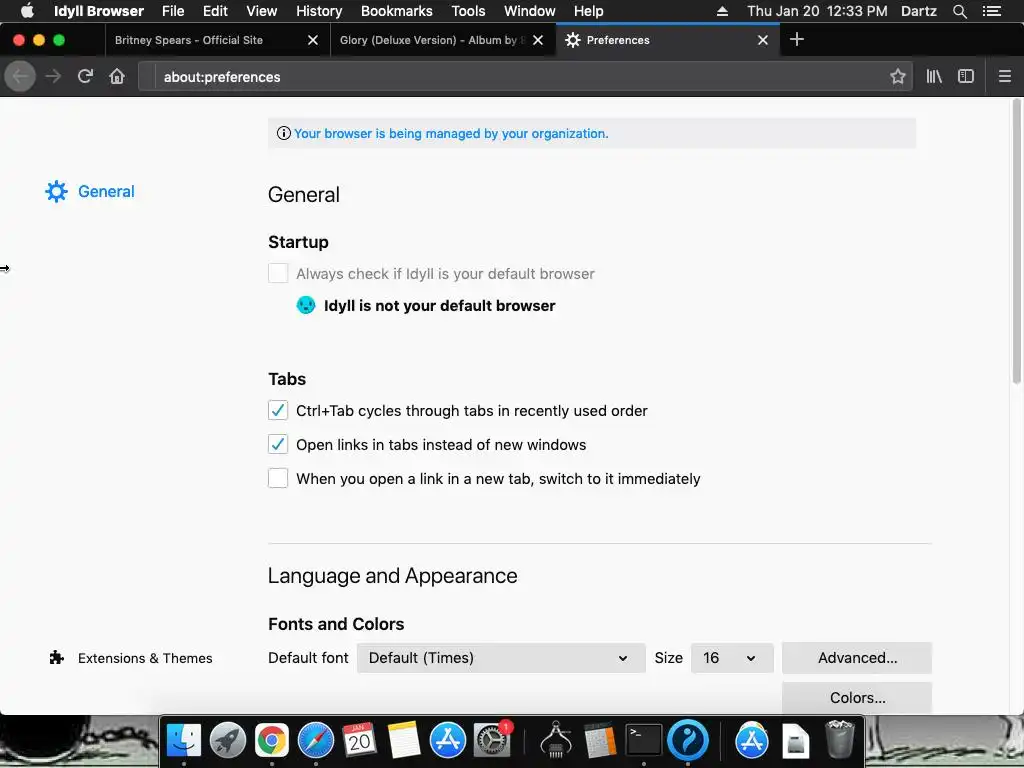The width and height of the screenshot is (1024, 768).
Task: Open Calendar from the Dock
Action: click(359, 741)
